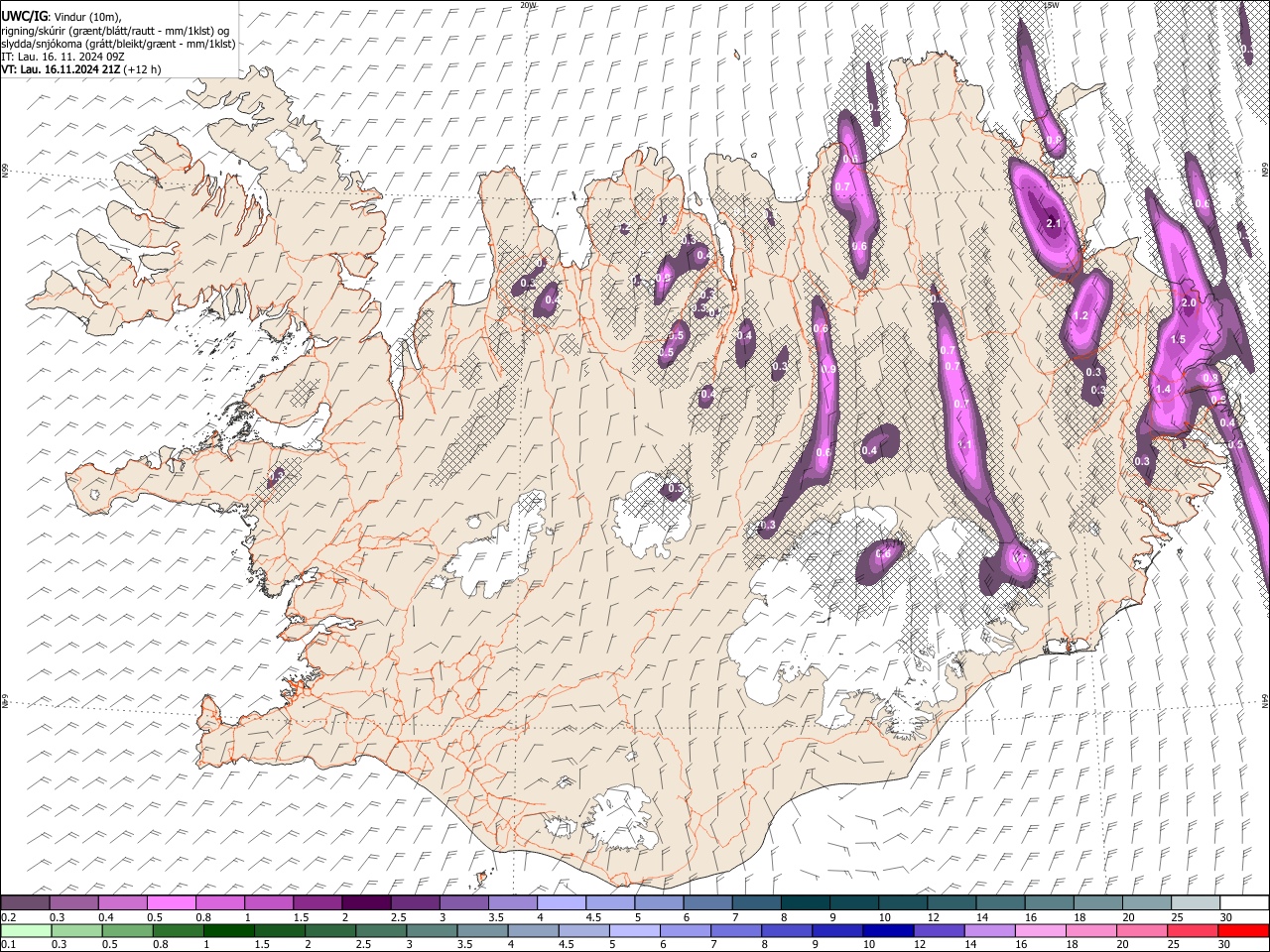The width and height of the screenshot is (1270, 952).
Task: Click the valid time line 'VT: Lau. 16.11.2024 21Z (+12 h)'
Action: click(x=80, y=69)
